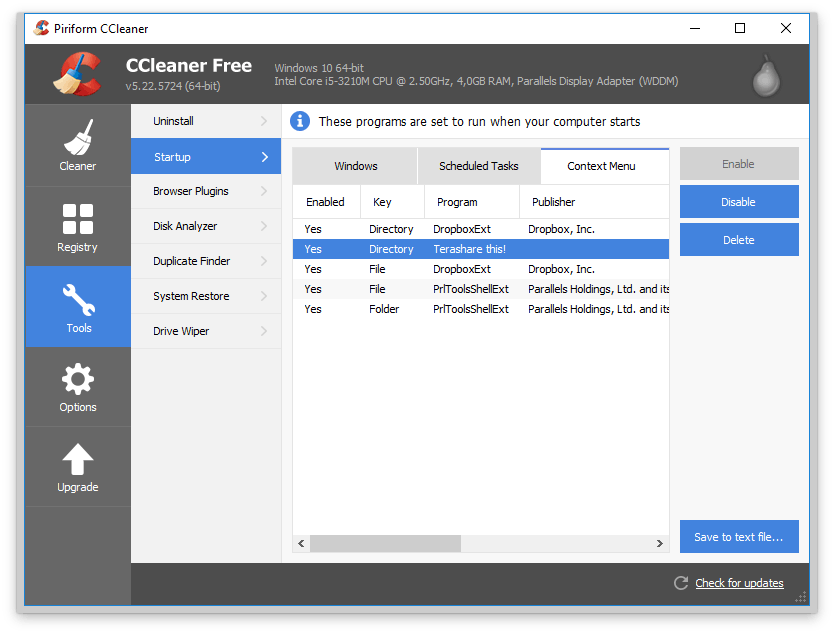834x634 pixels.
Task: Sort by the Program column header
Action: [472, 202]
